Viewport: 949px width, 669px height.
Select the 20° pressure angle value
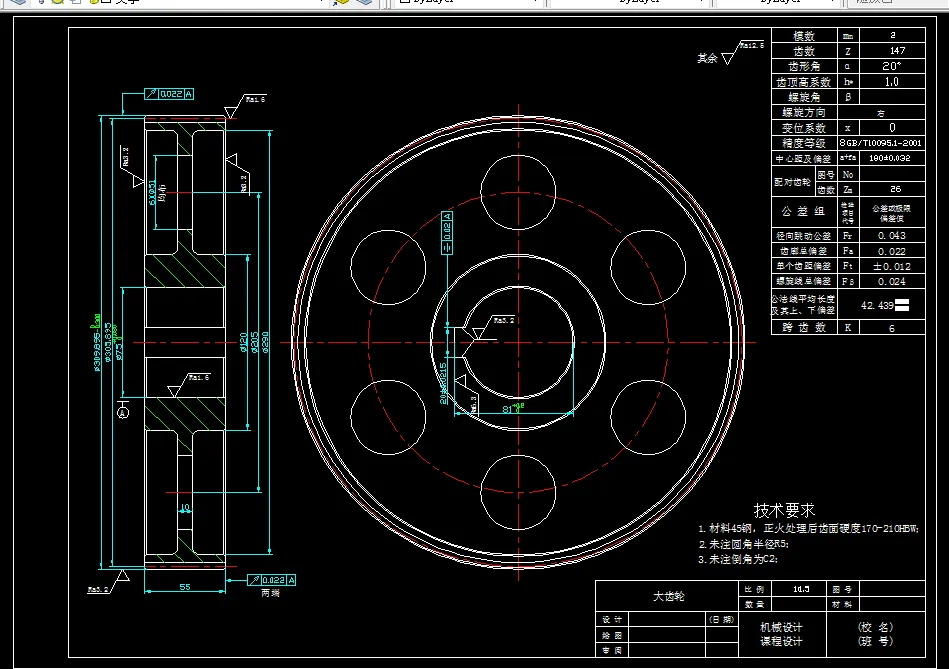(x=892, y=66)
